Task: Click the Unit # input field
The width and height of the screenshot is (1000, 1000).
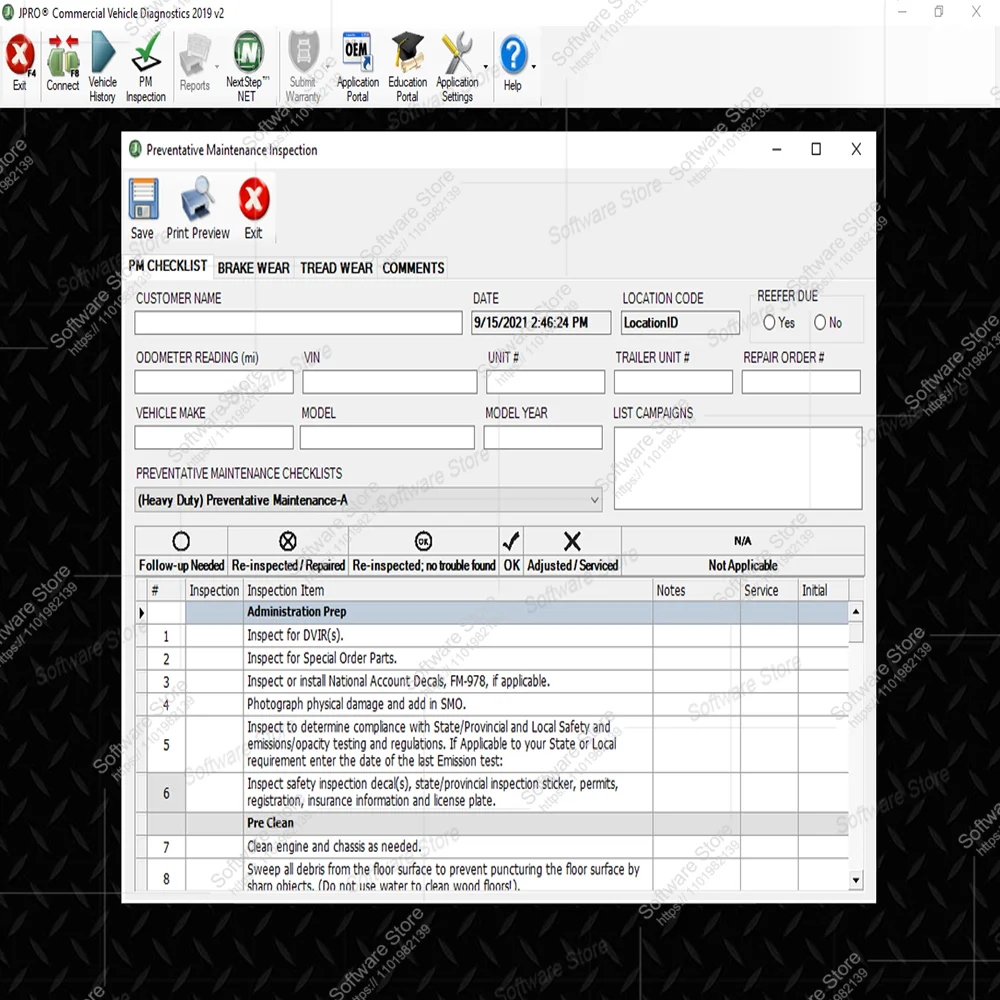Action: click(545, 382)
